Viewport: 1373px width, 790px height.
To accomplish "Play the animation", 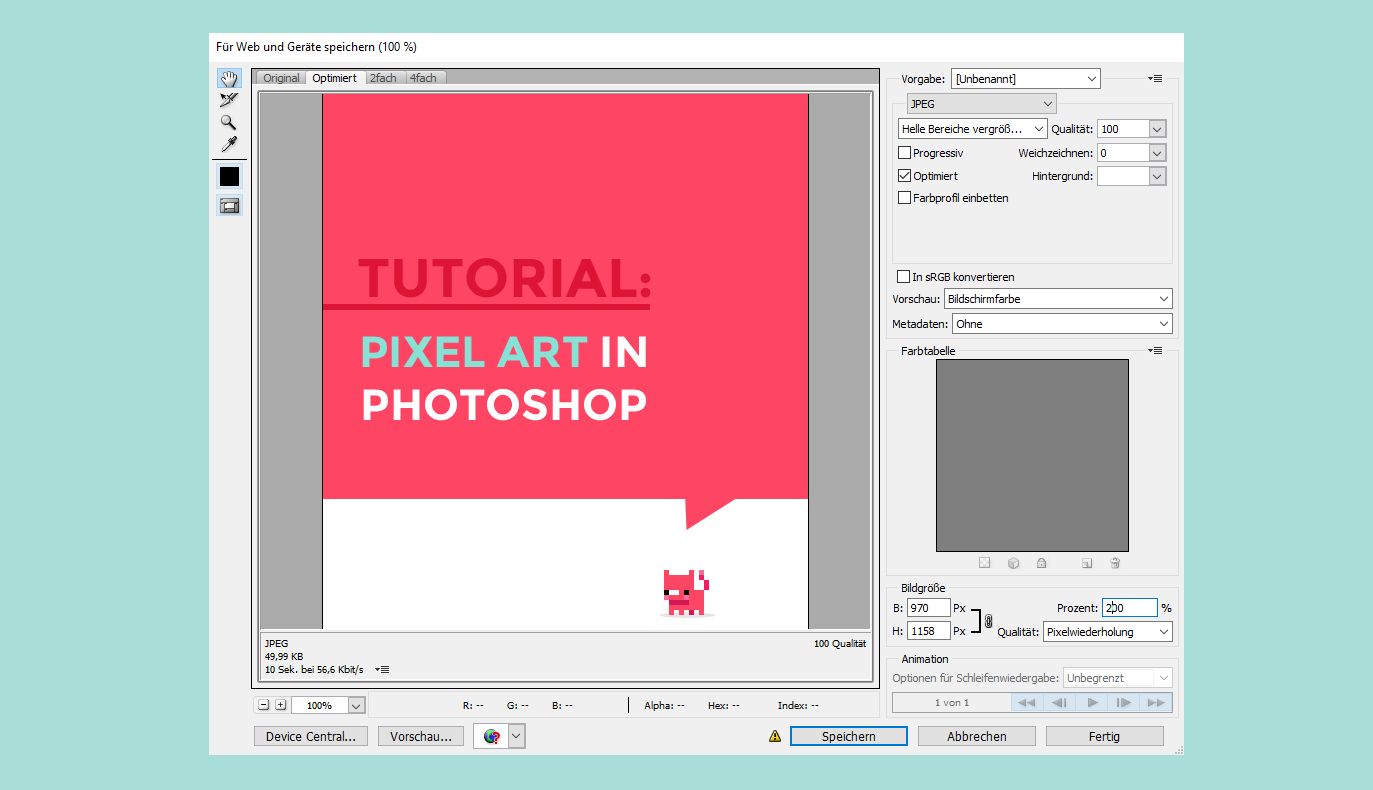I will coord(1092,703).
